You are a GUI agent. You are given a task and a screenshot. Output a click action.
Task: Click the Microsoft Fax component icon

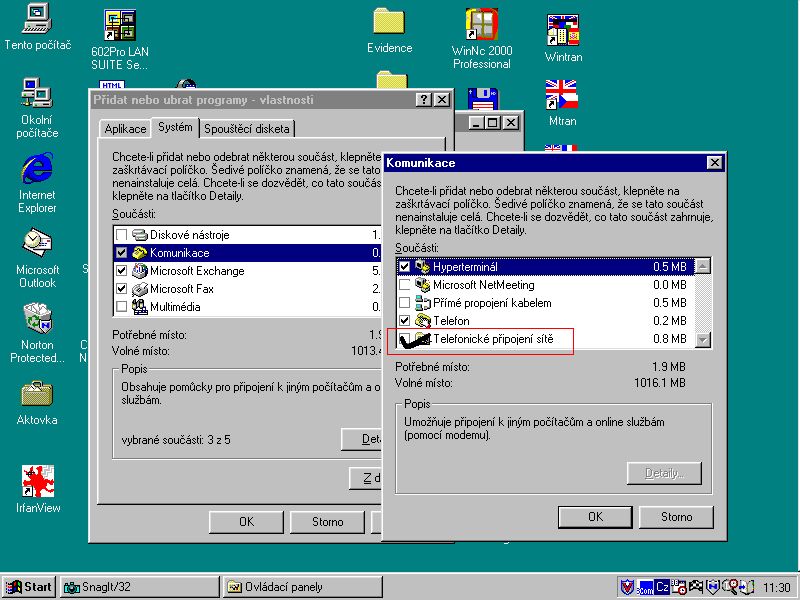click(139, 289)
